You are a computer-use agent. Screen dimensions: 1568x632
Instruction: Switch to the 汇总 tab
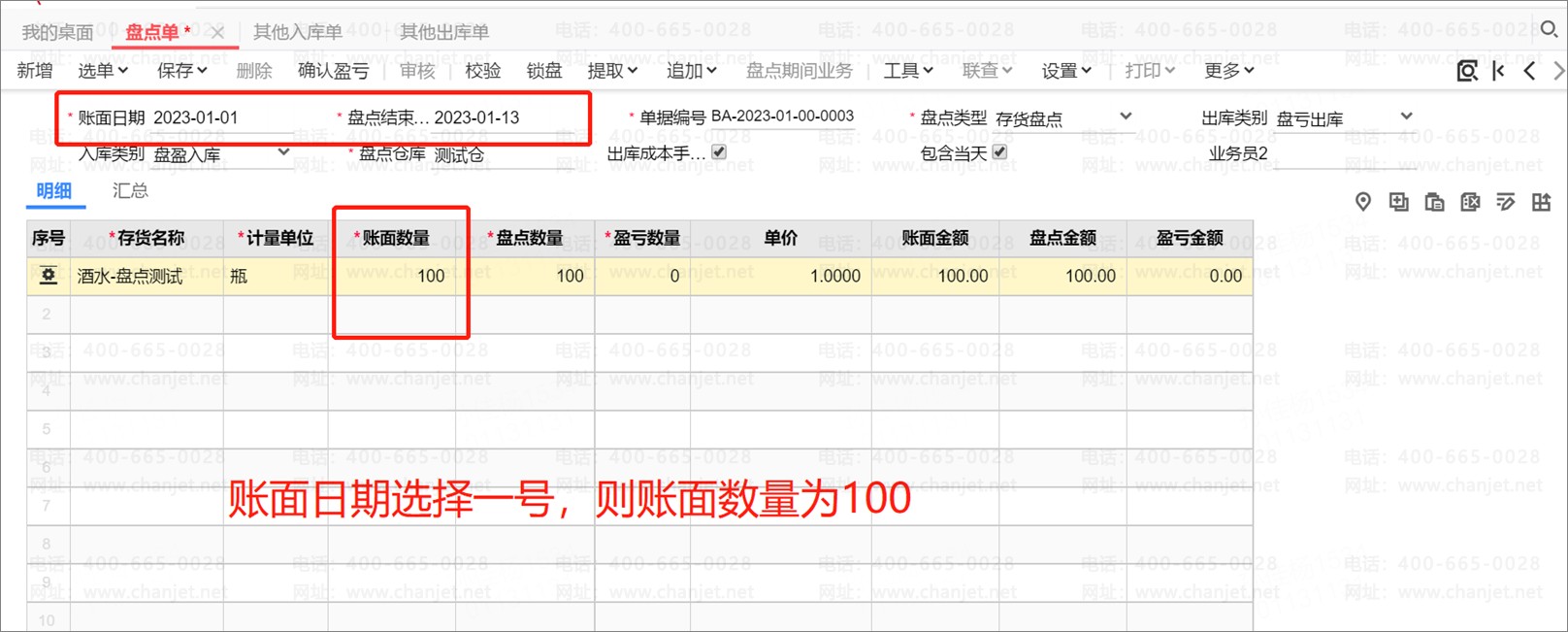130,190
